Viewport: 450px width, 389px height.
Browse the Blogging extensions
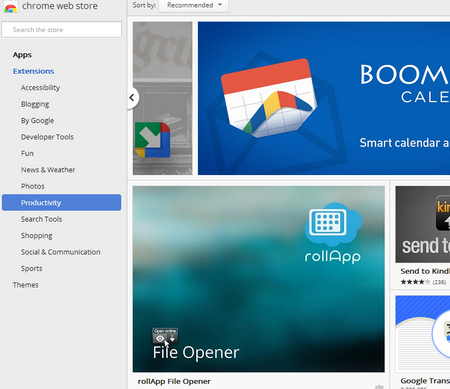click(35, 104)
